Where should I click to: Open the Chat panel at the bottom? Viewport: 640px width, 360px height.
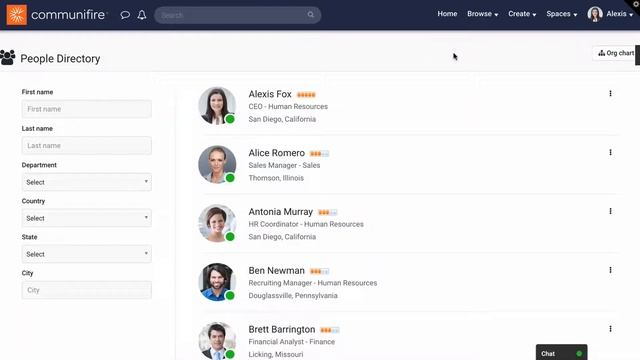tap(561, 353)
